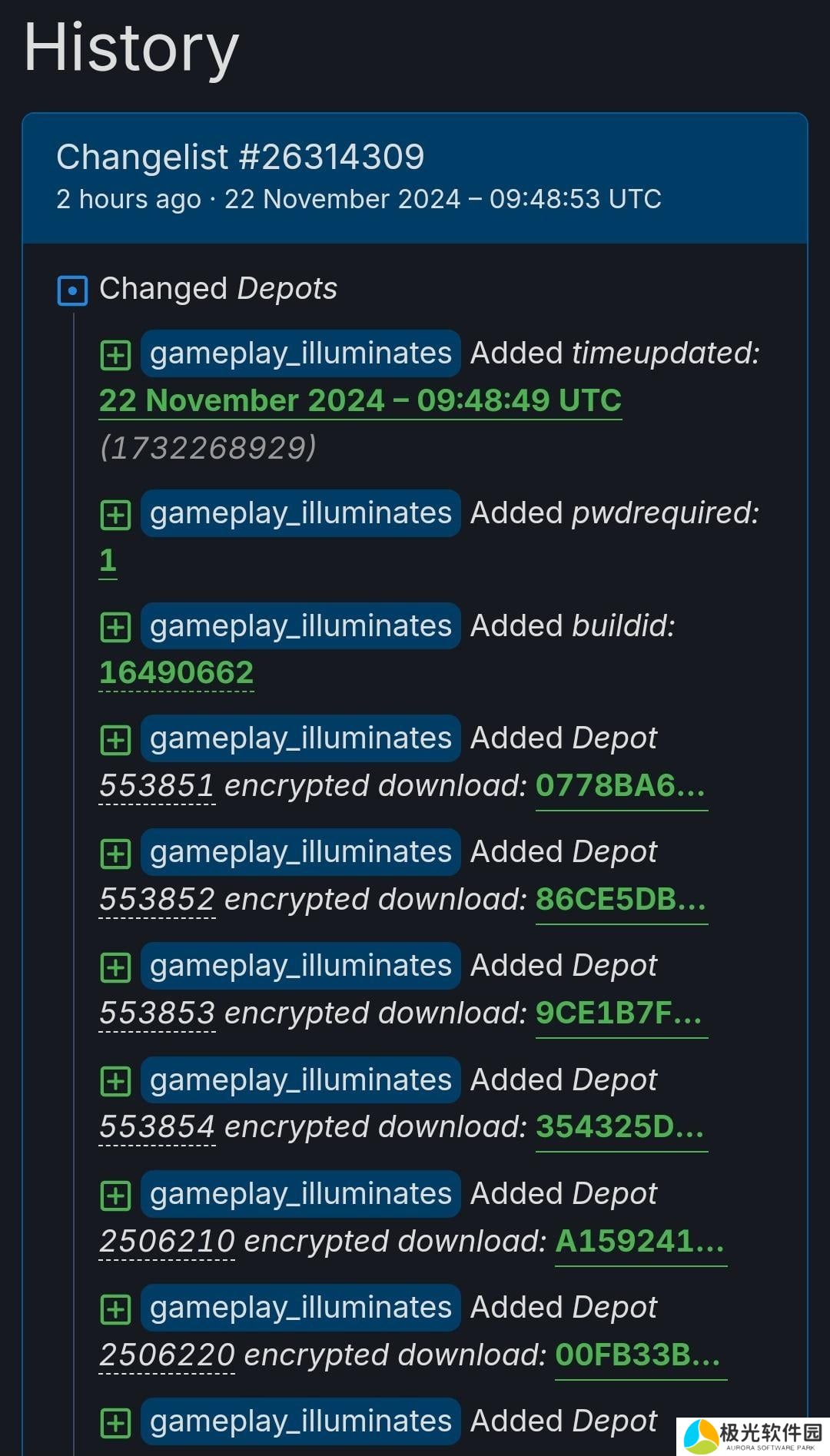Open depot 2506210 link
Viewport: 830px width, 1456px height.
(167, 1241)
